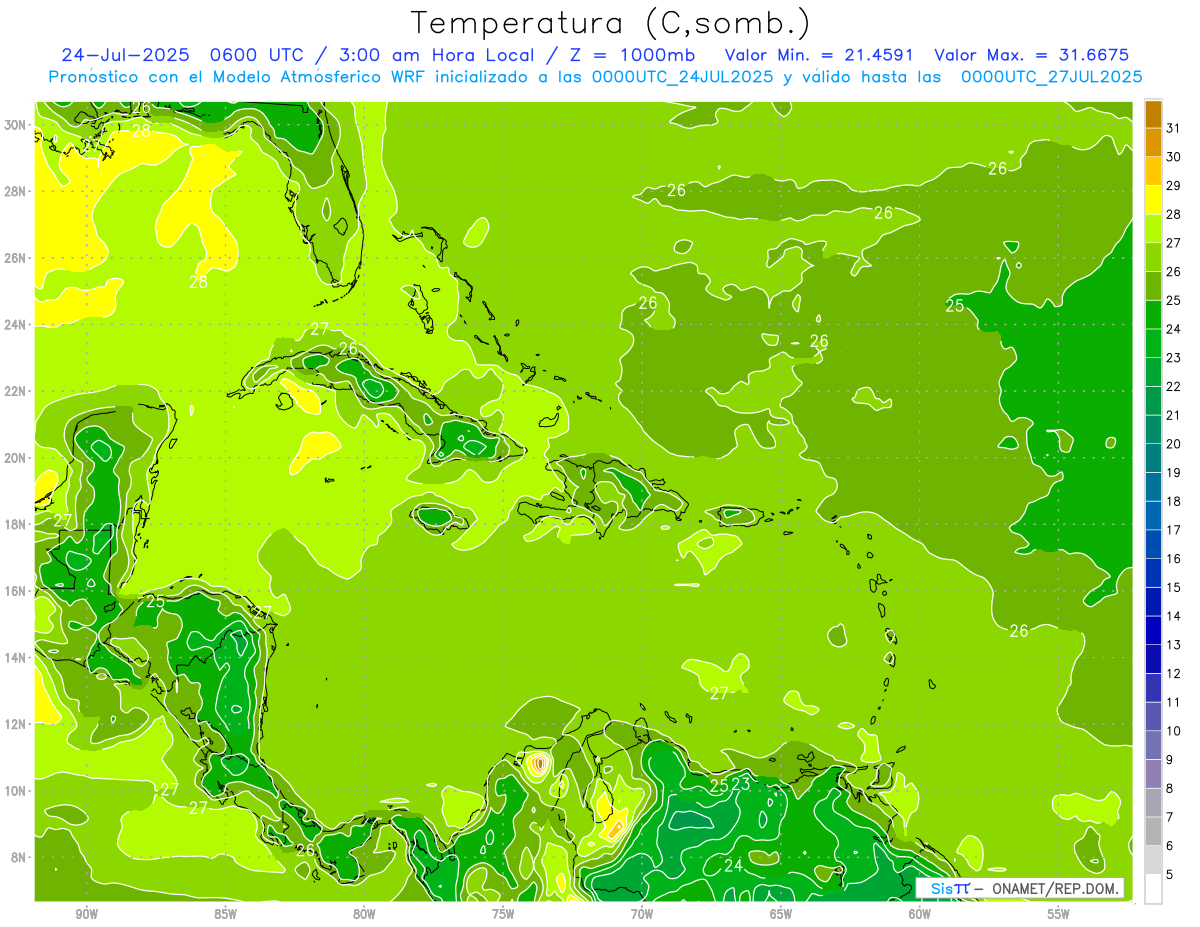Pick the yellow legend swatch between 28 and 29

click(1153, 199)
